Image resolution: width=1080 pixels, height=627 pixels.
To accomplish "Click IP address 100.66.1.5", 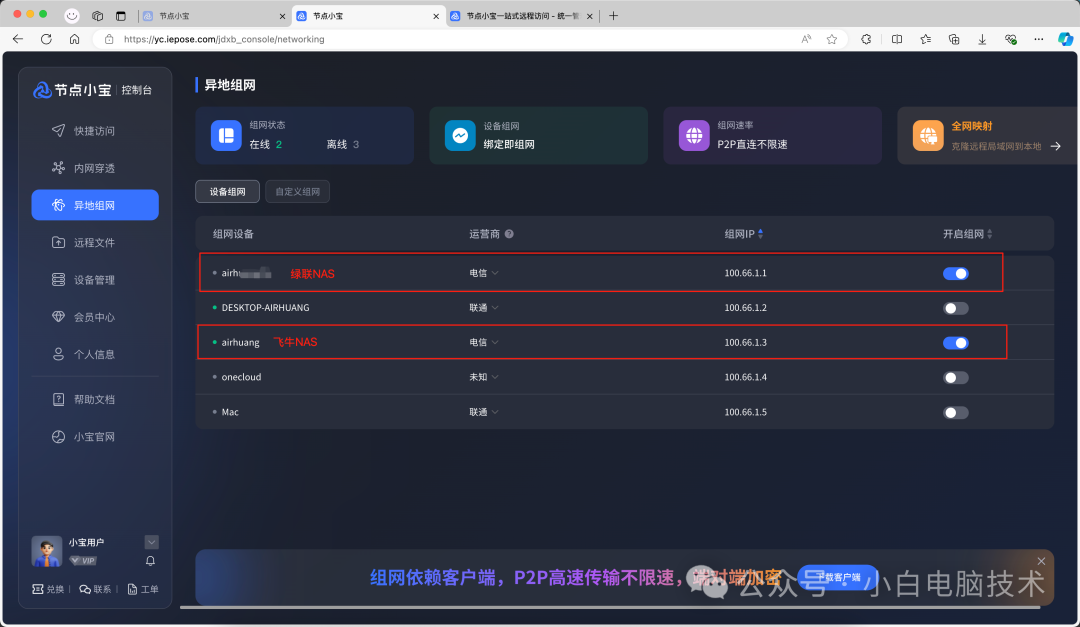I will click(x=745, y=412).
